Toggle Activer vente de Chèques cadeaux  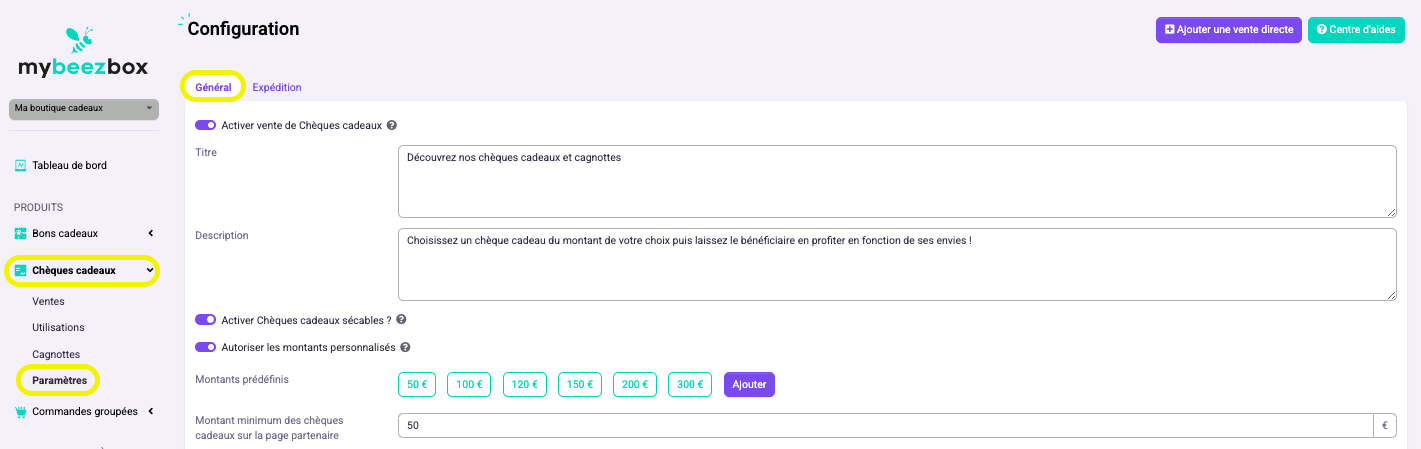[205, 125]
